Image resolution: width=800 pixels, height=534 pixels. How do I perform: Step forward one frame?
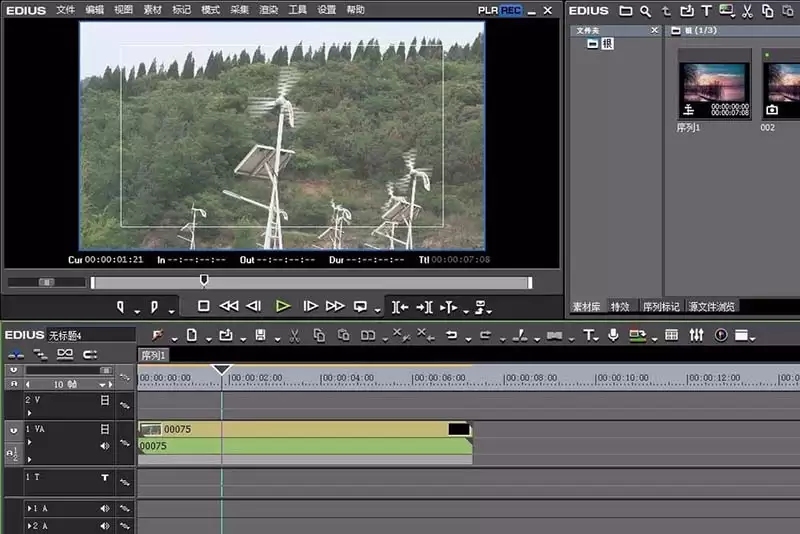pyautogui.click(x=310, y=306)
